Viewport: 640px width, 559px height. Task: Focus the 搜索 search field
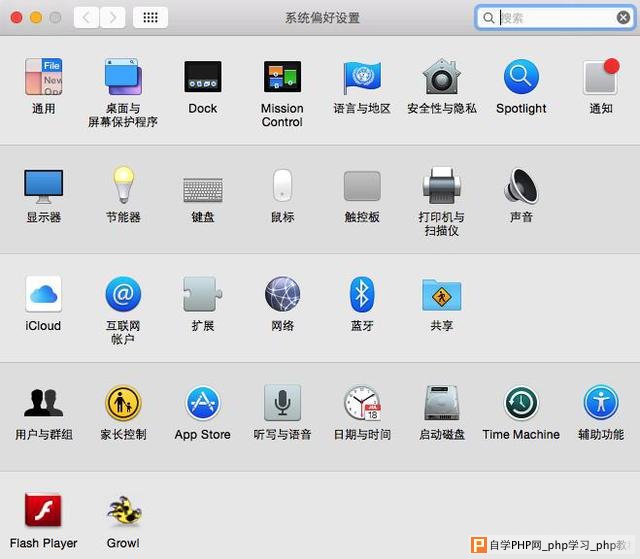coord(555,18)
